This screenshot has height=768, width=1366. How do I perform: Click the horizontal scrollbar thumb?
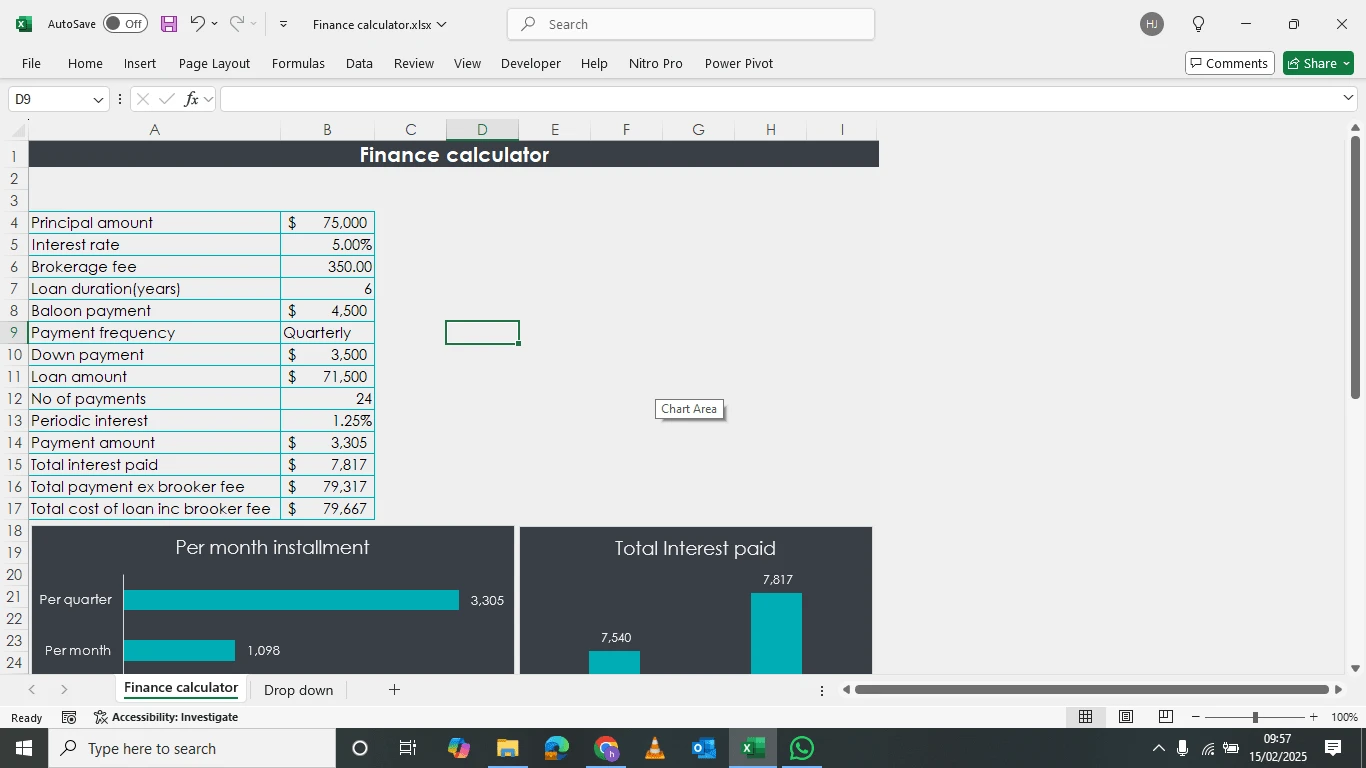pyautogui.click(x=1092, y=690)
